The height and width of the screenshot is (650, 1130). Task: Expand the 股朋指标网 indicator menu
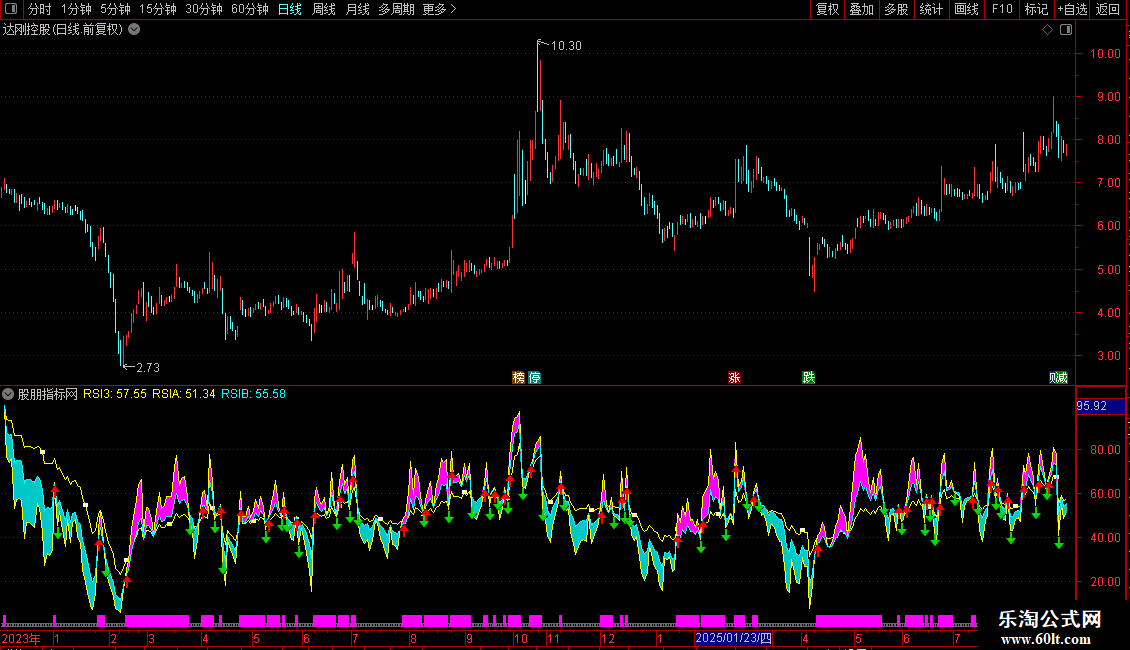(8, 394)
